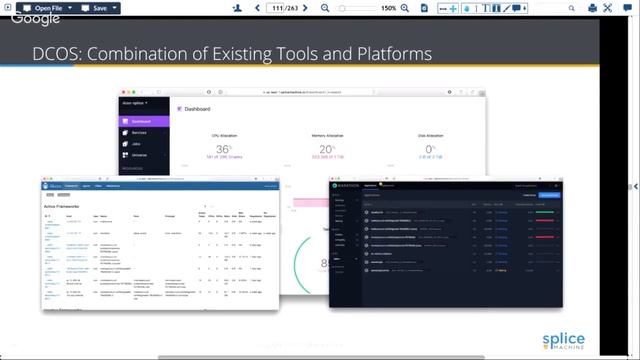Image resolution: width=640 pixels, height=360 pixels.
Task: Click the Save button
Action: click(x=95, y=8)
